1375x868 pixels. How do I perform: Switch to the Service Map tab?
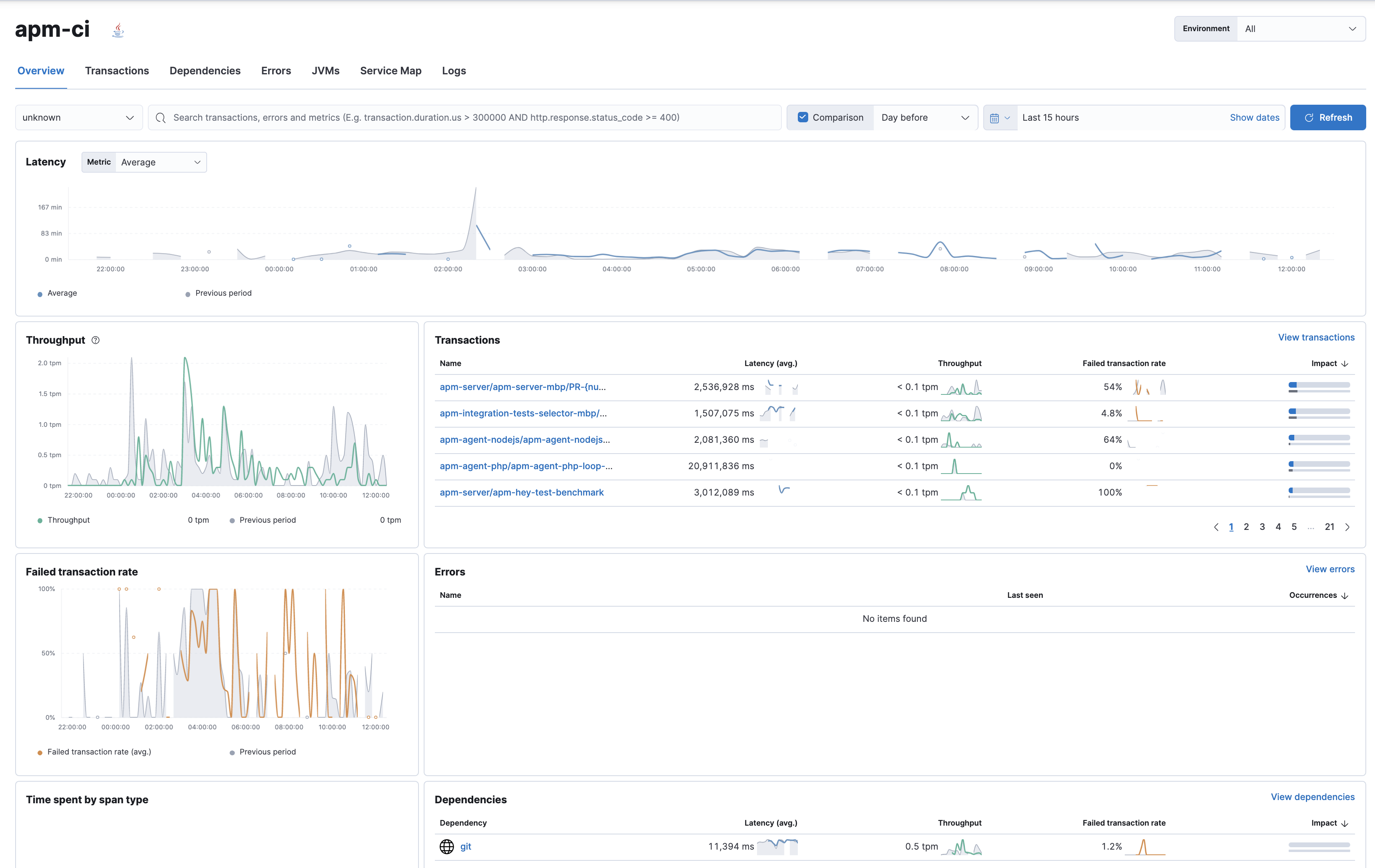[391, 71]
